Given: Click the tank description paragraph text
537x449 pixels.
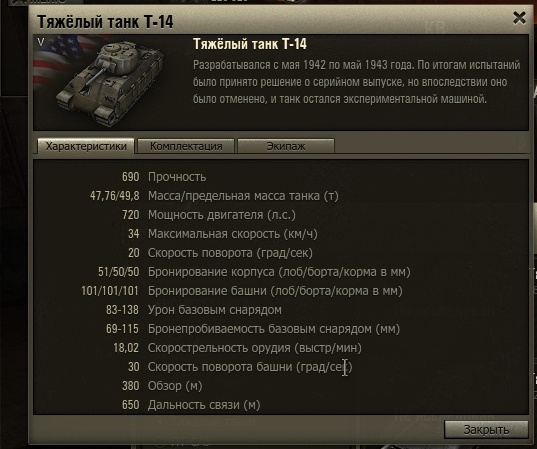Looking at the screenshot, I should point(357,82).
